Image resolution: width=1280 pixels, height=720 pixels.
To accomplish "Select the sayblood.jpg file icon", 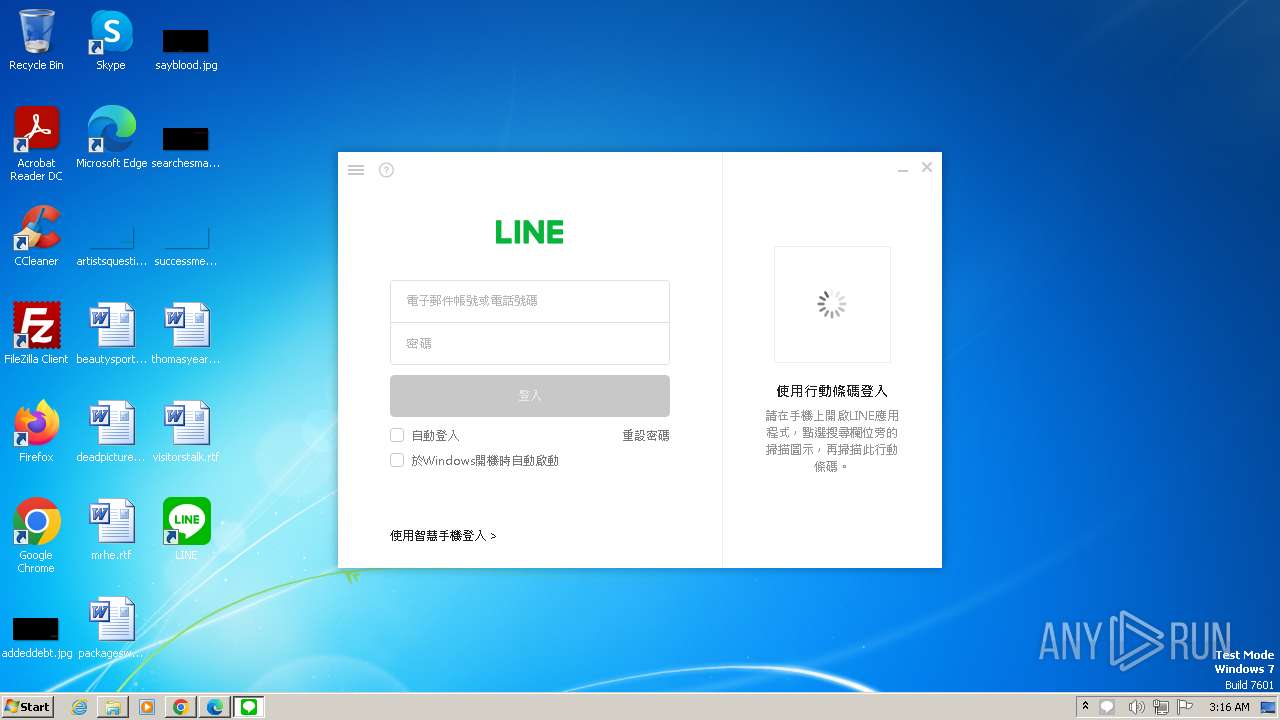I will coord(186,48).
